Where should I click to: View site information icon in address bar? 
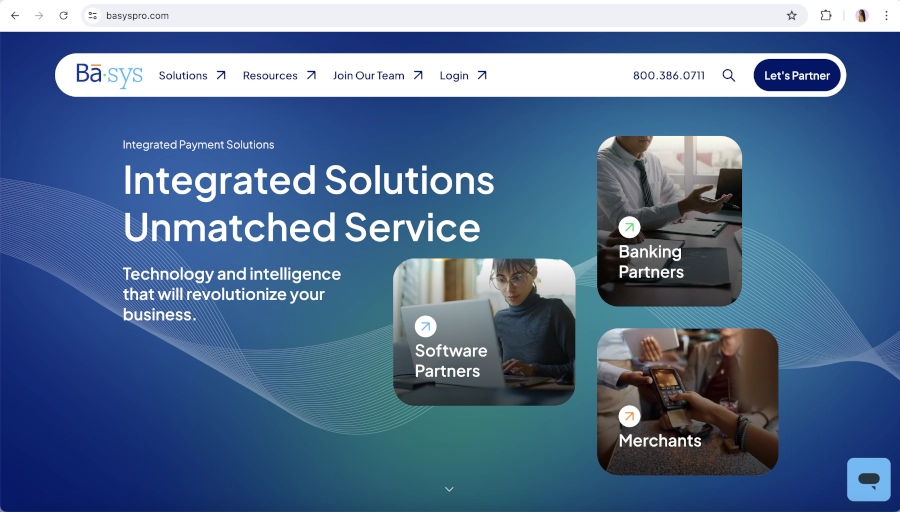tap(92, 15)
